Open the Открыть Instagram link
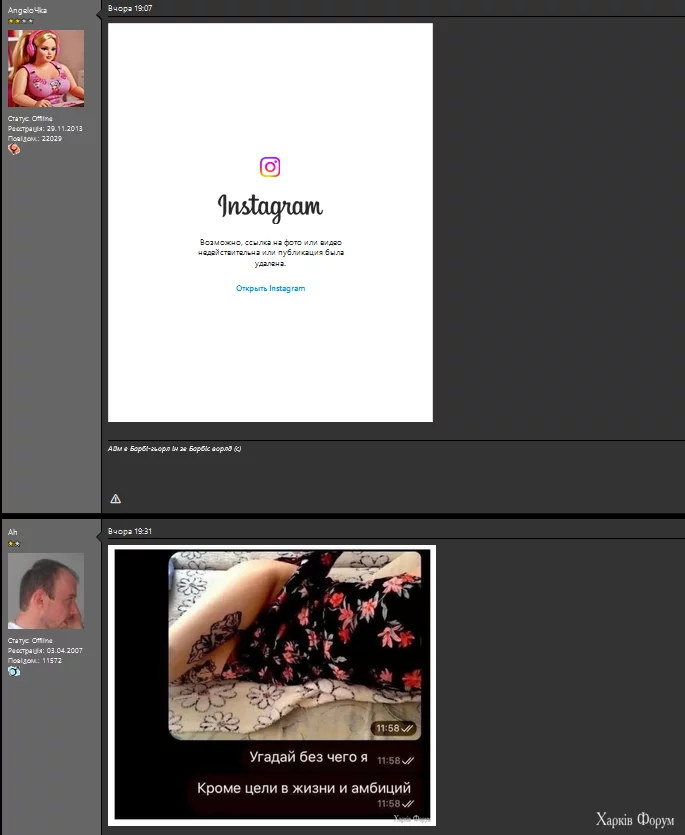Screen dimensions: 685x835 (271, 288)
